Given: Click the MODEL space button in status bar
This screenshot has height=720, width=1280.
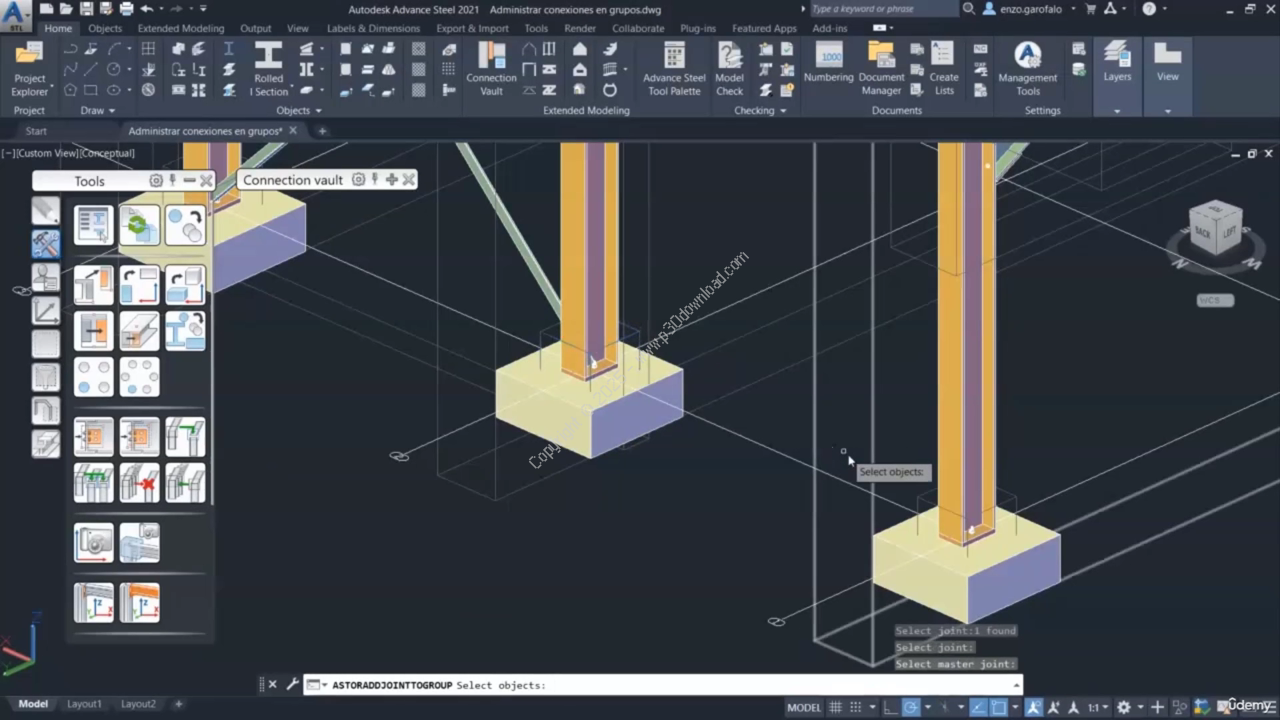Looking at the screenshot, I should coord(804,707).
